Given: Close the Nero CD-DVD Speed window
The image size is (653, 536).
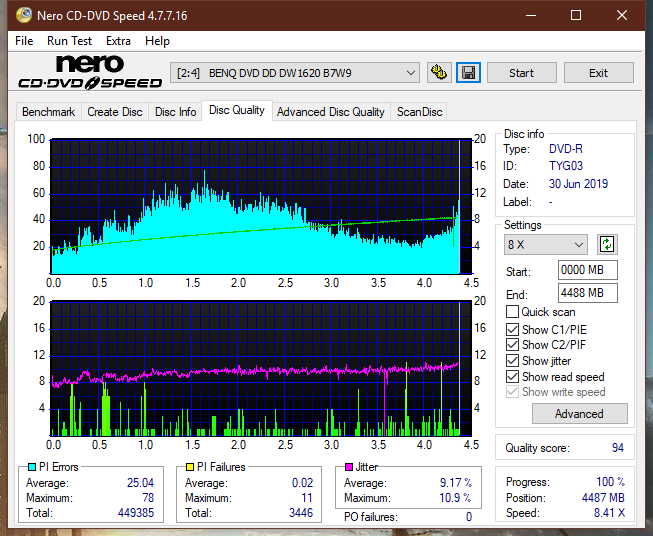Looking at the screenshot, I should coord(622,15).
